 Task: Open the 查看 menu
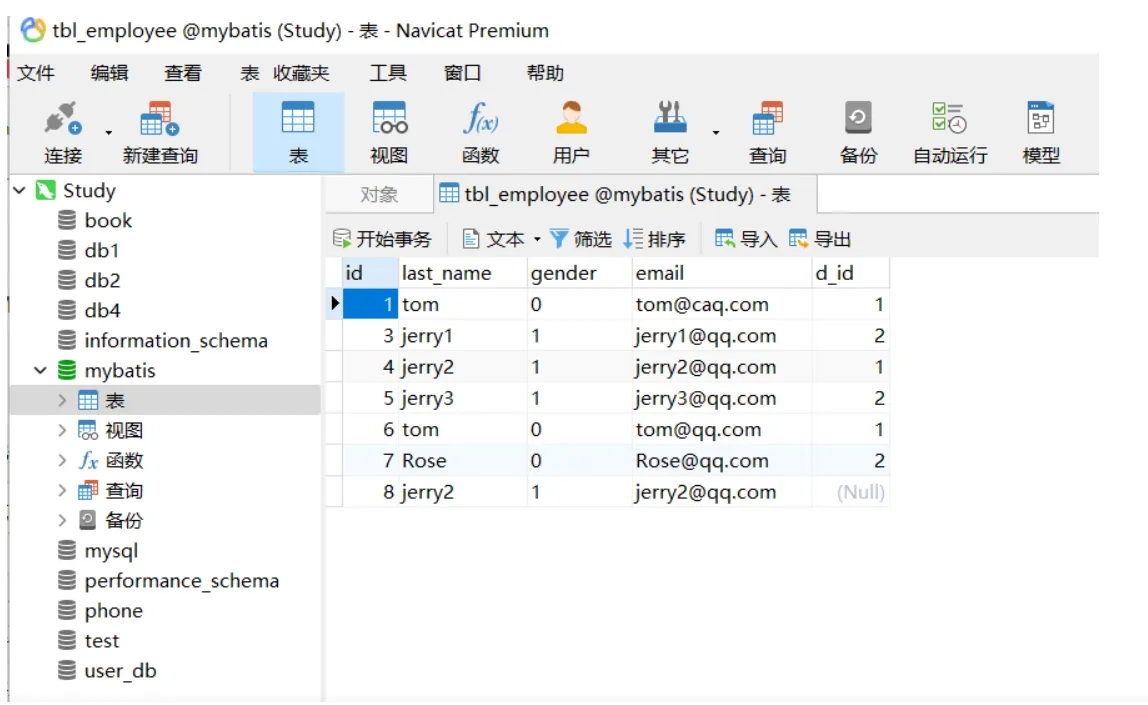(182, 73)
